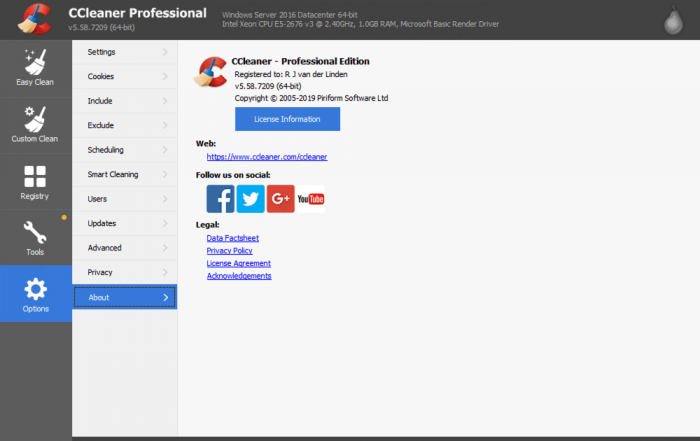Open the Registry grid icon
The height and width of the screenshot is (441, 700).
coord(35,176)
